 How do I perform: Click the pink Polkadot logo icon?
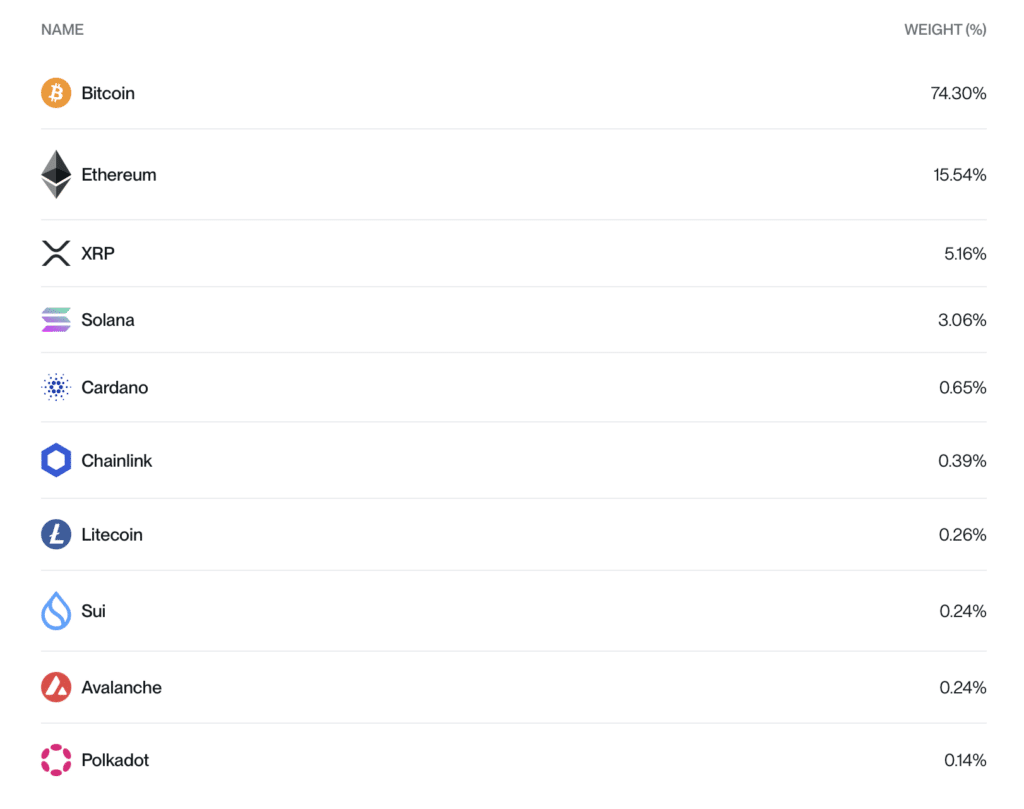(56, 760)
